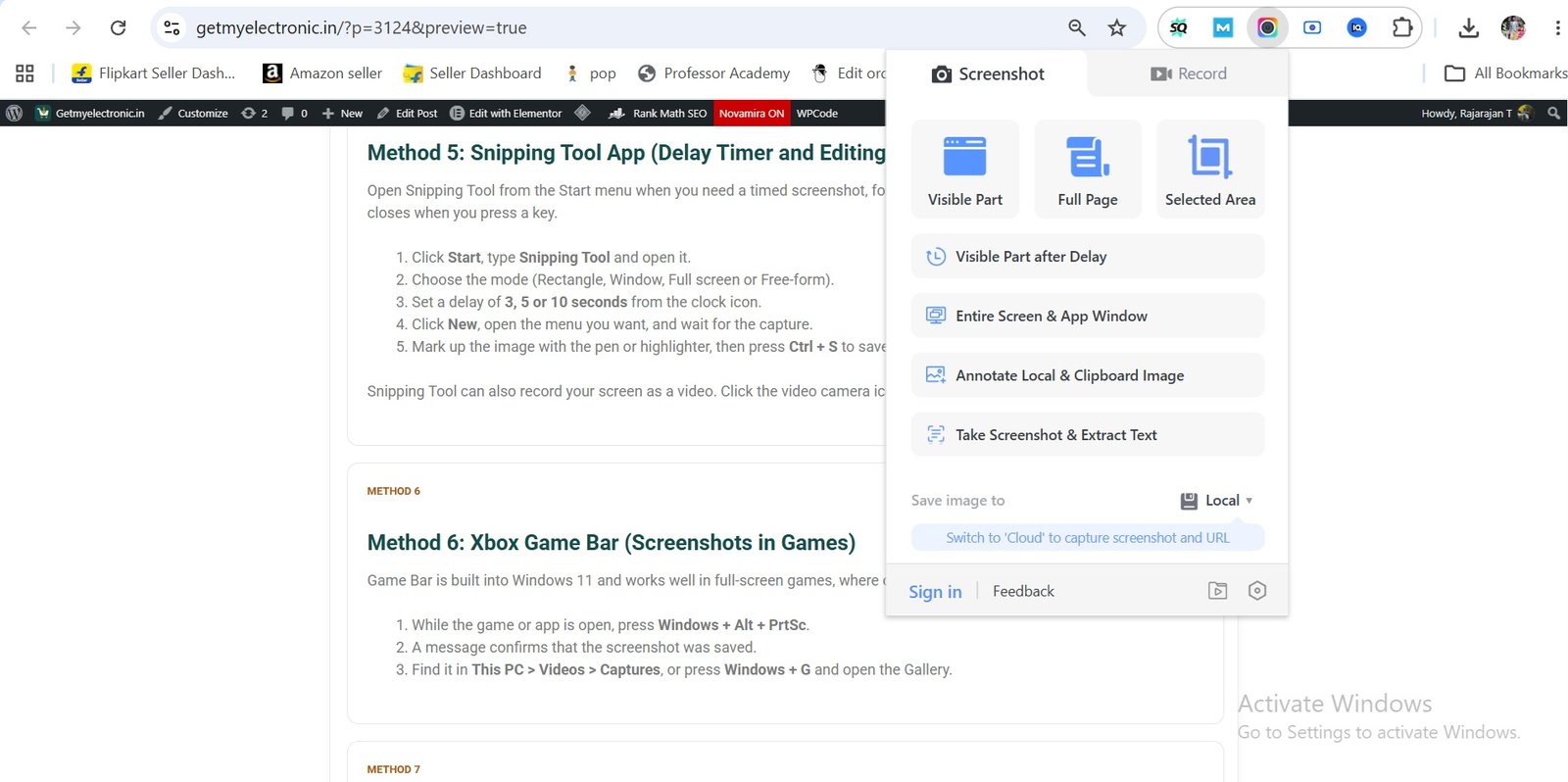Viewport: 1568px width, 782px height.
Task: Open the extension settings hexagon icon
Action: pyautogui.click(x=1257, y=591)
